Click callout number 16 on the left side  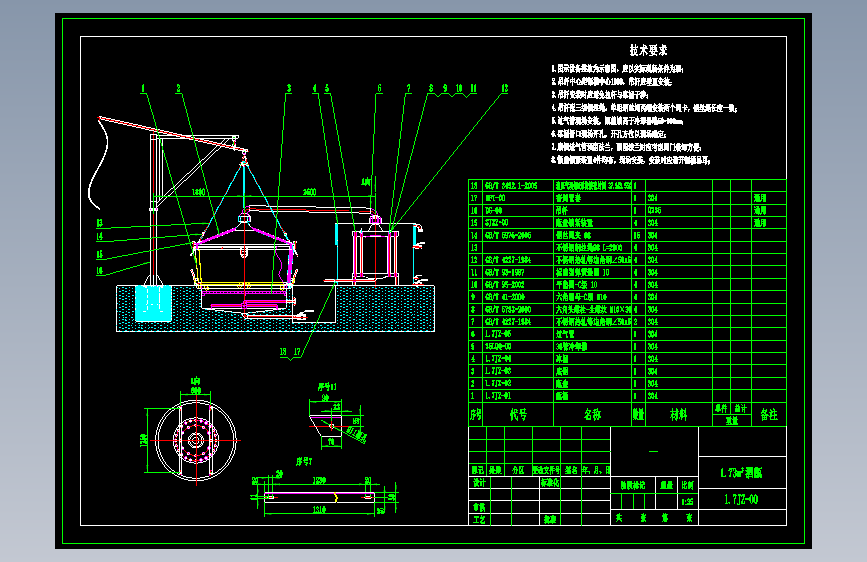100,271
